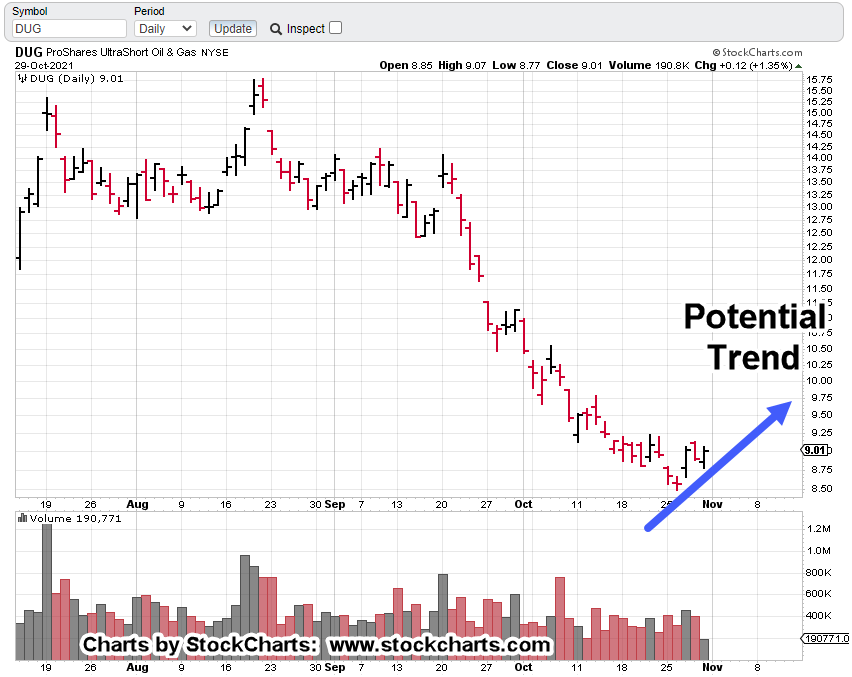Click the 15.75 level on price axis
This screenshot has height=677, width=852.
[820, 79]
